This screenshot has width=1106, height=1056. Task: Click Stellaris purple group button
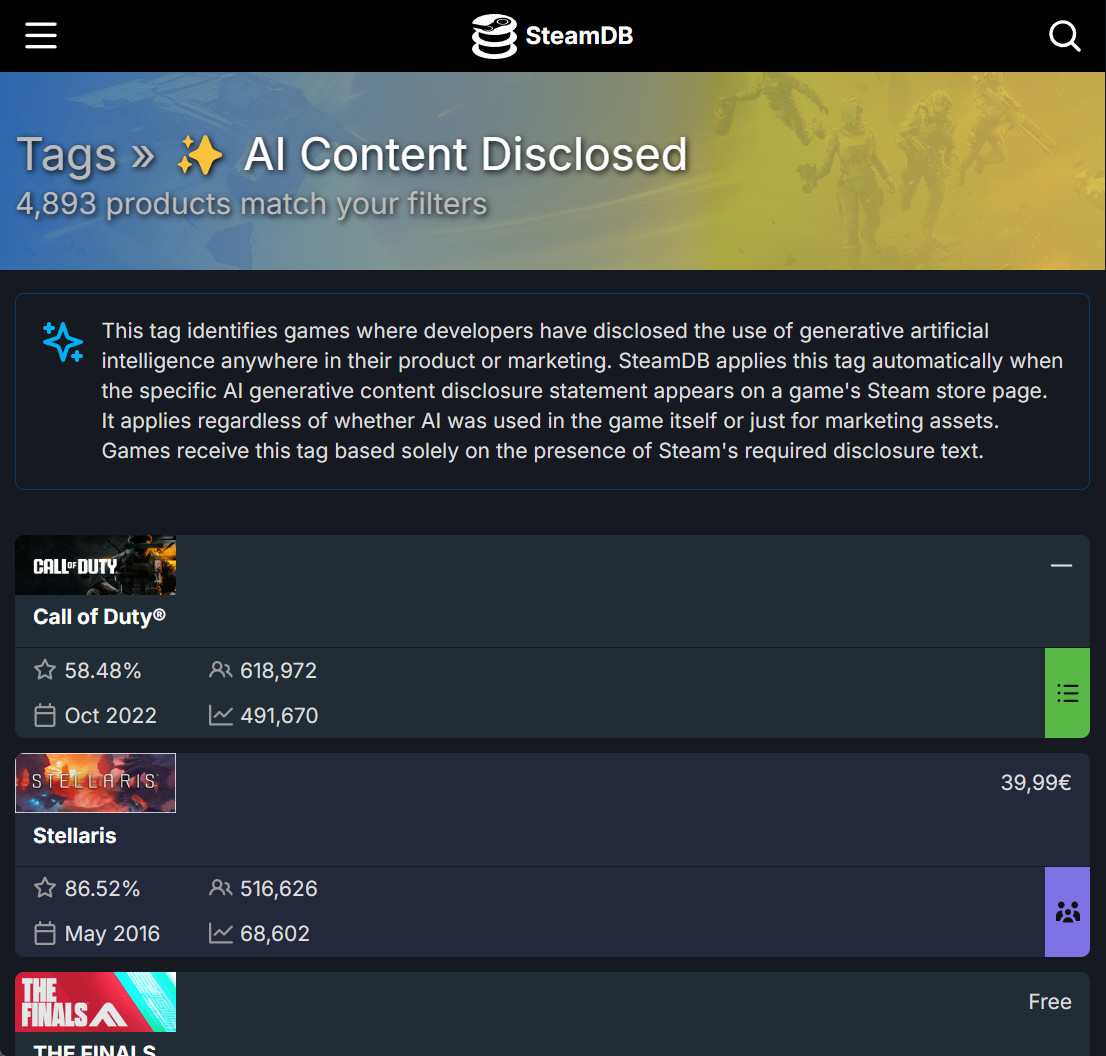(x=1067, y=911)
